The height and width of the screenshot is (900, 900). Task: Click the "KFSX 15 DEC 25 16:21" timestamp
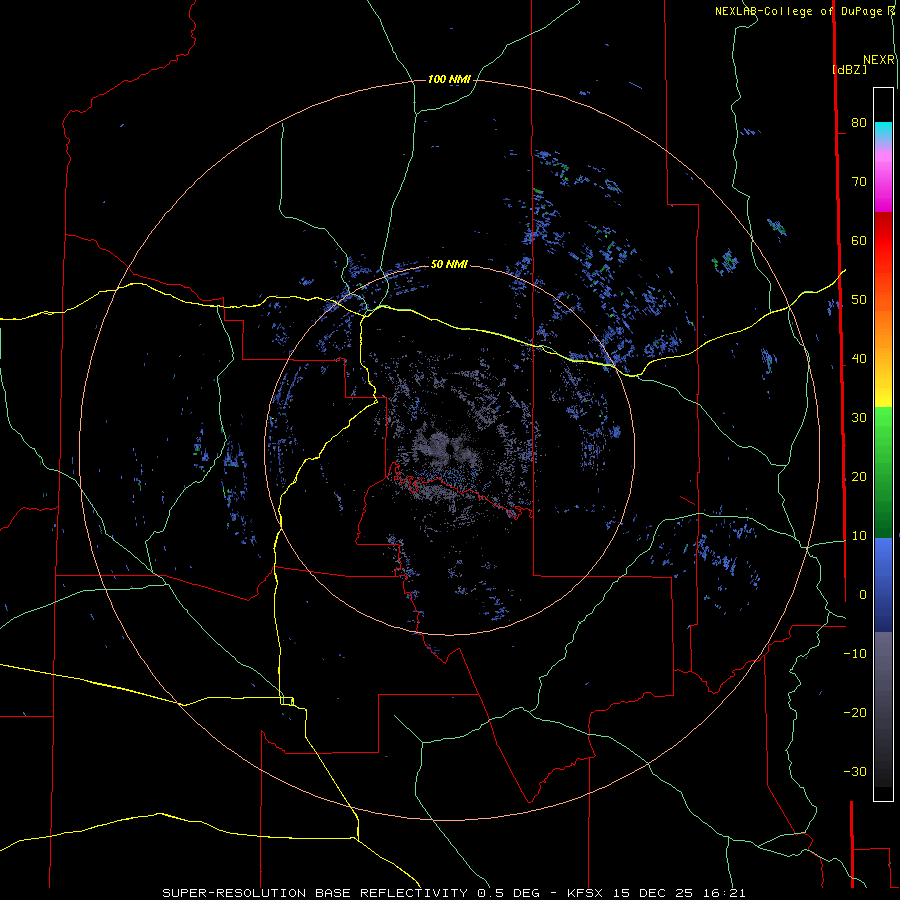(656, 893)
